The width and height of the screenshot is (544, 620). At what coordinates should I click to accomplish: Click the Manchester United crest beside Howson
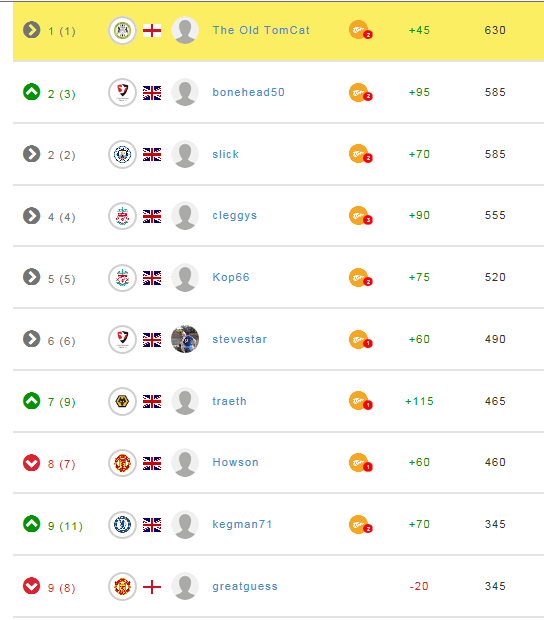pyautogui.click(x=123, y=463)
